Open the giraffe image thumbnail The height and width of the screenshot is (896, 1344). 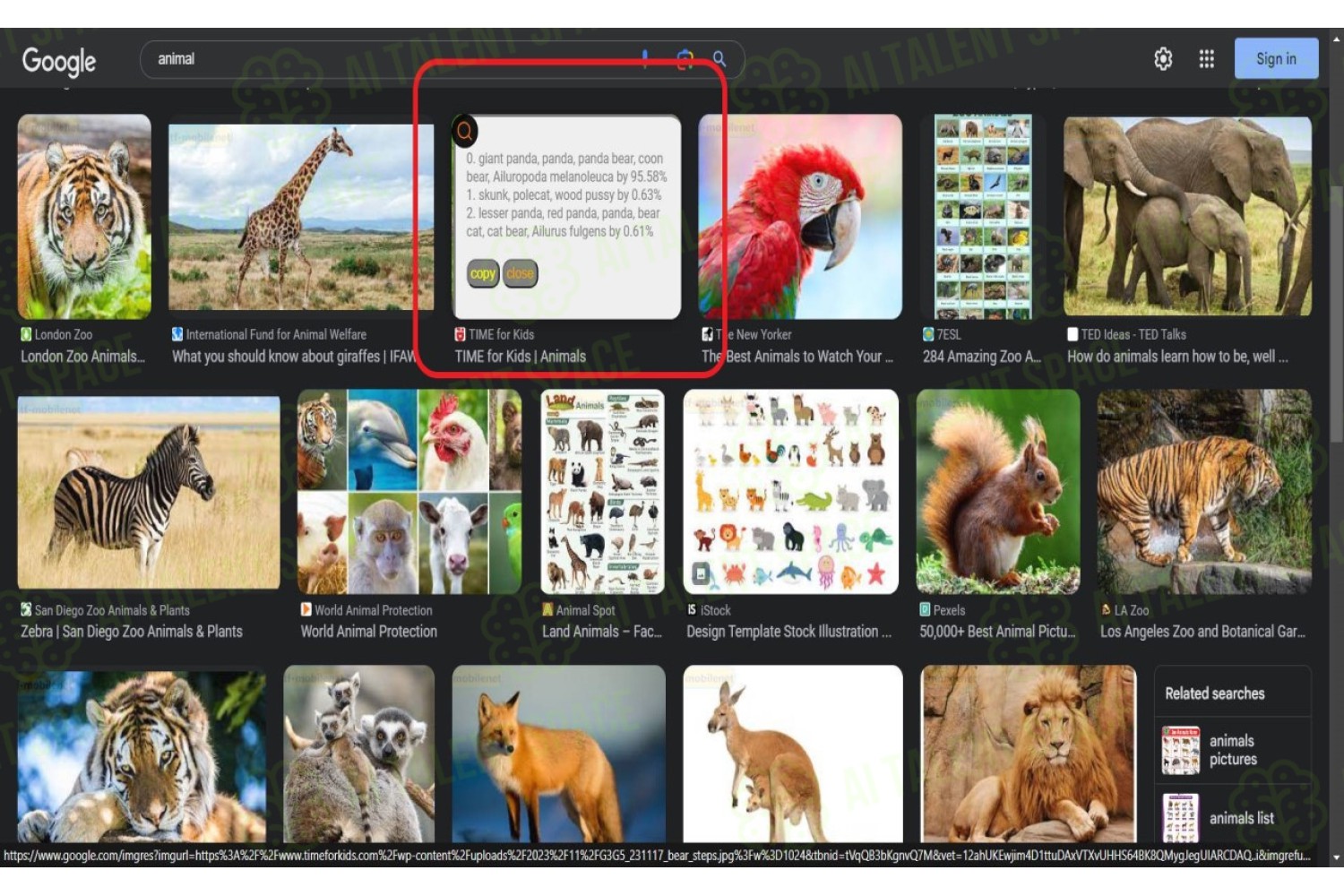(x=301, y=218)
